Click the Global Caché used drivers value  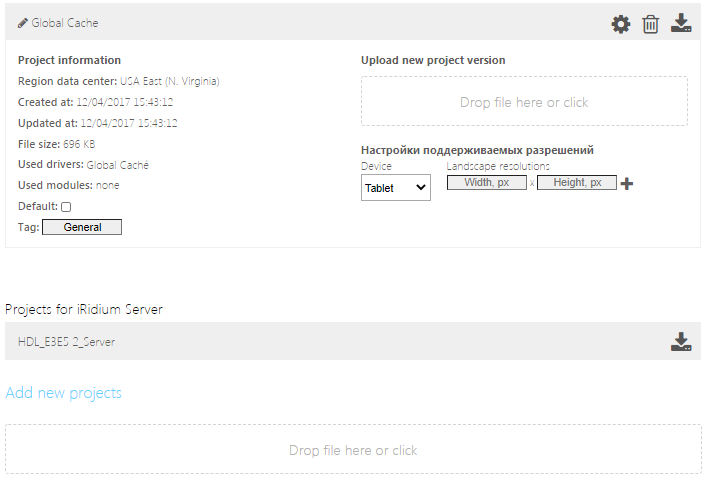[118, 165]
